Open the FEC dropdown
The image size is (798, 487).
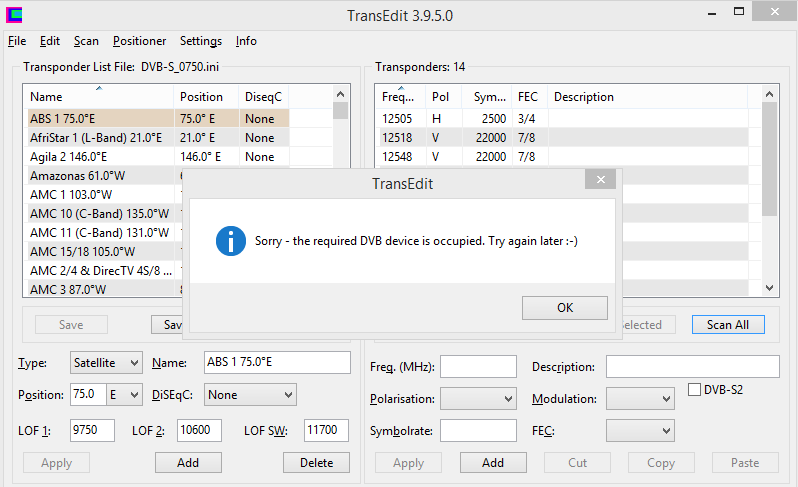pyautogui.click(x=640, y=431)
